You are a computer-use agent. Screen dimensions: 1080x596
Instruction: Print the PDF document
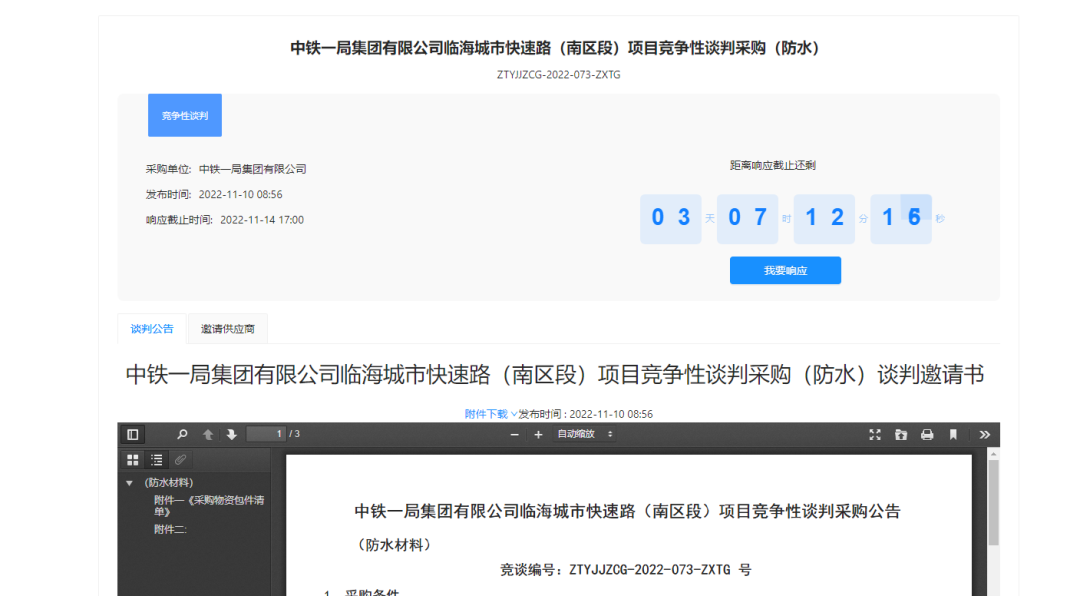tap(927, 434)
